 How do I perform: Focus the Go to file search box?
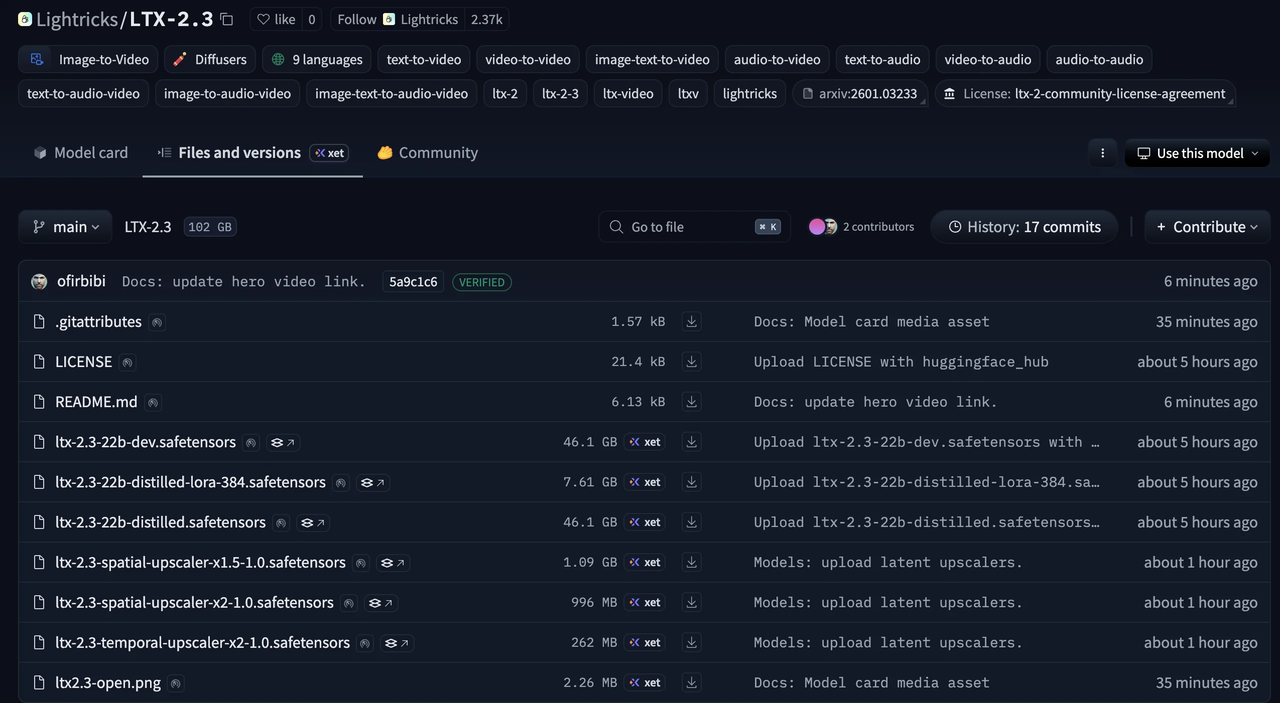(x=694, y=227)
